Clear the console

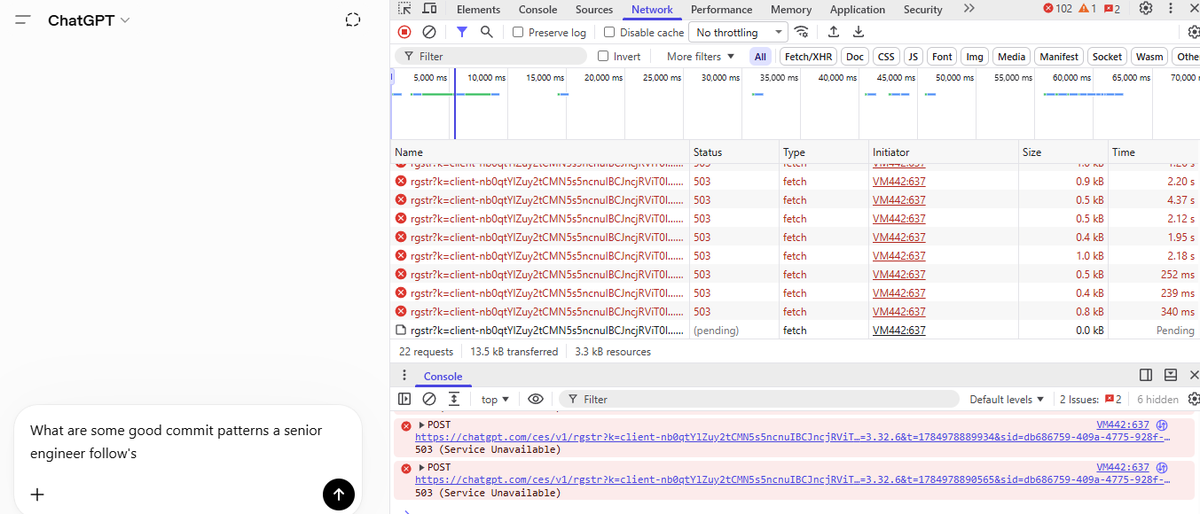(x=429, y=399)
